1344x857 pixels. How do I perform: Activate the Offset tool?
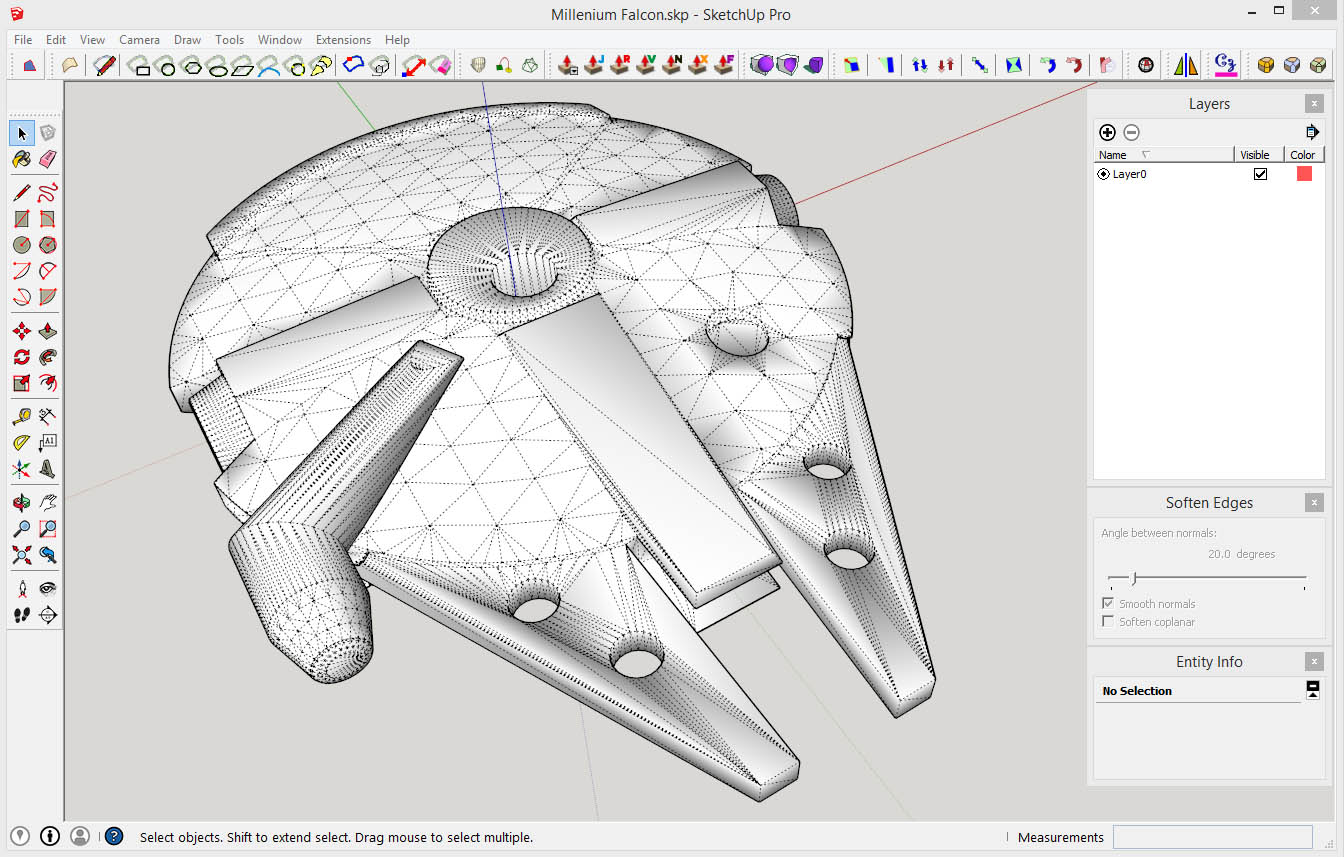48,383
